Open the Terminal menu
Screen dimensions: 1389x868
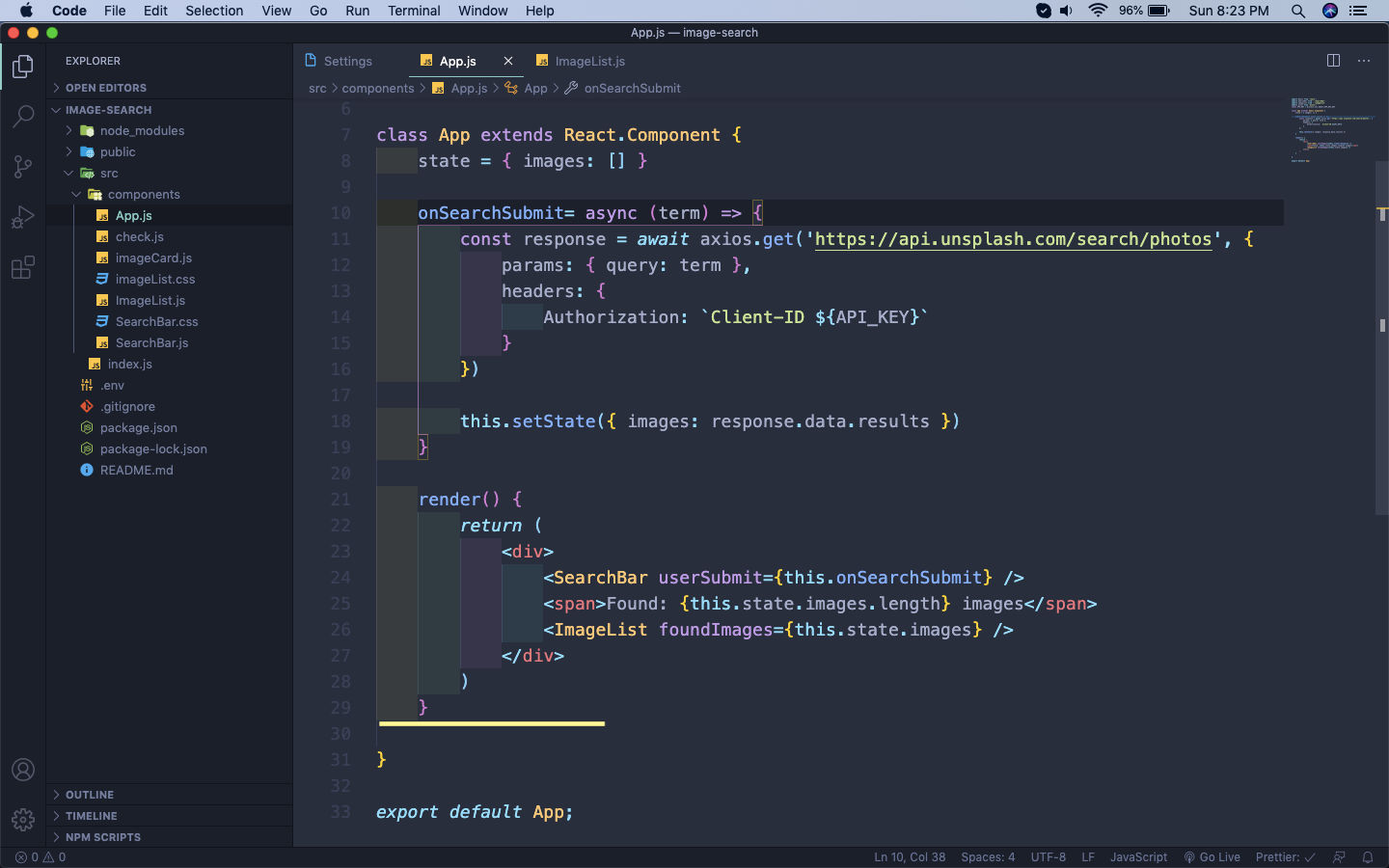point(414,11)
